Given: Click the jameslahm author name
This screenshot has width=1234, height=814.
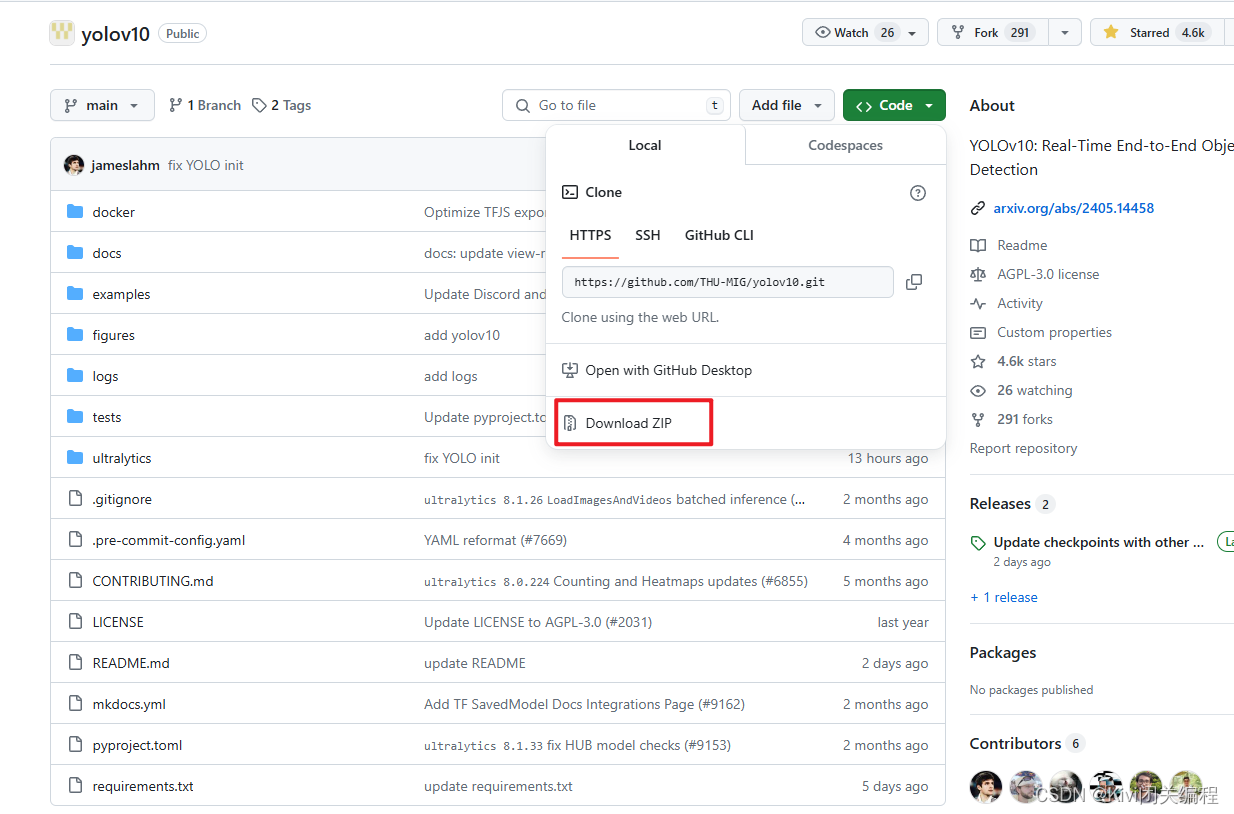Looking at the screenshot, I should click(x=125, y=165).
